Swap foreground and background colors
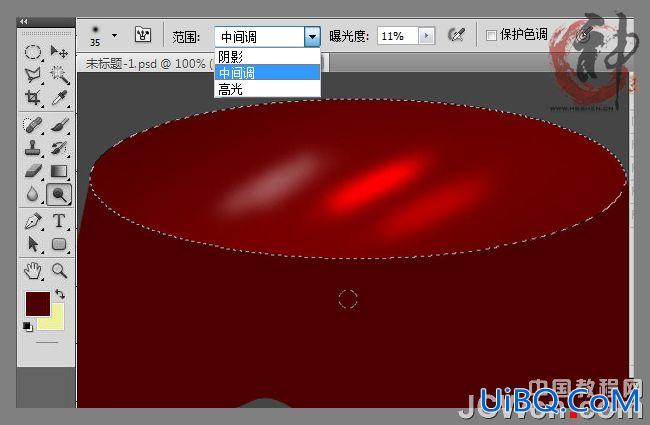Image resolution: width=650 pixels, height=425 pixels. pos(60,294)
